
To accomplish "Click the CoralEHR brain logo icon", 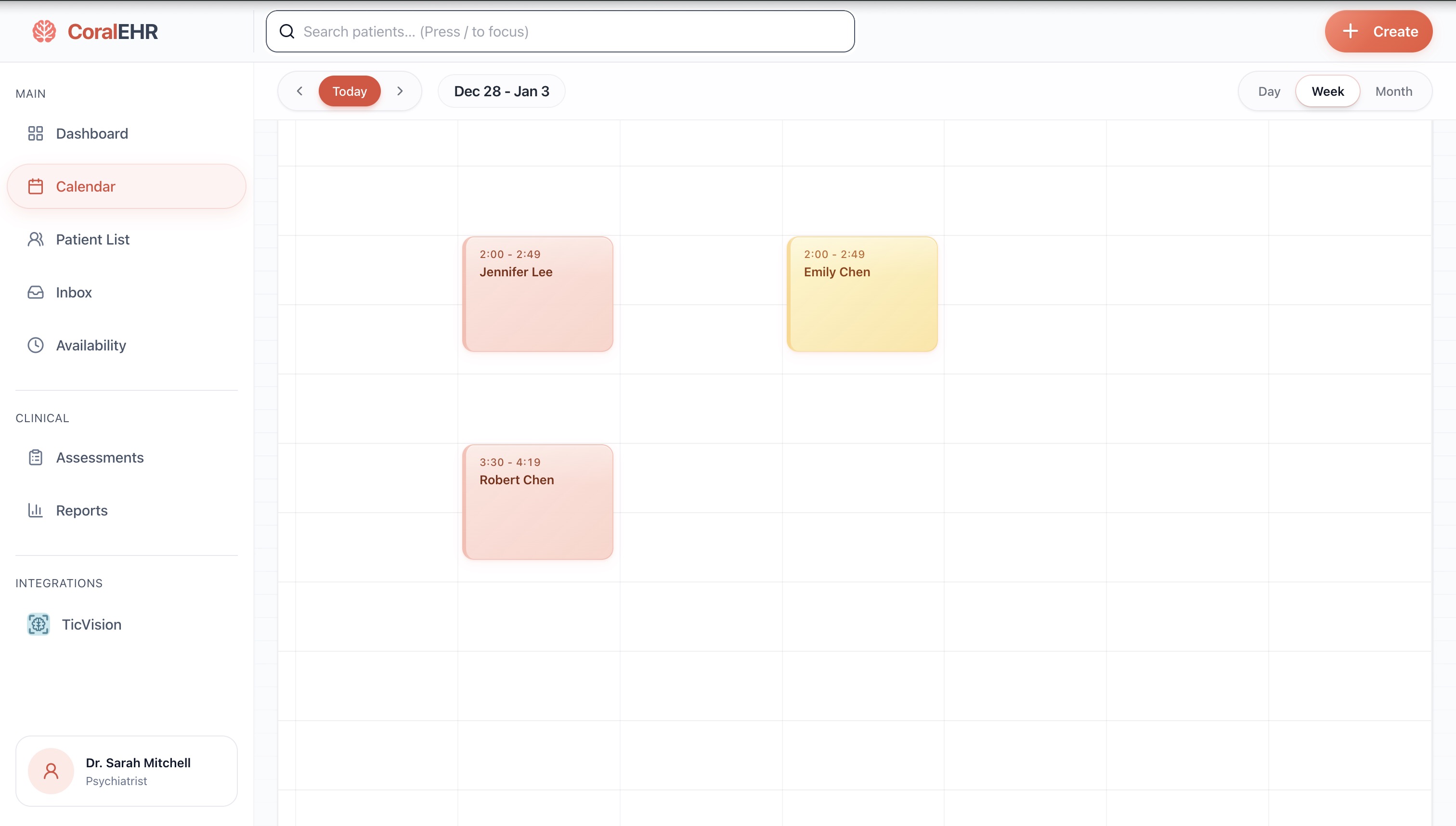I will click(44, 31).
